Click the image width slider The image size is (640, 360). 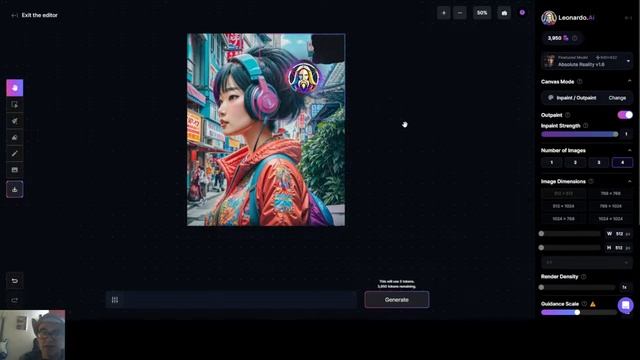tap(570, 233)
